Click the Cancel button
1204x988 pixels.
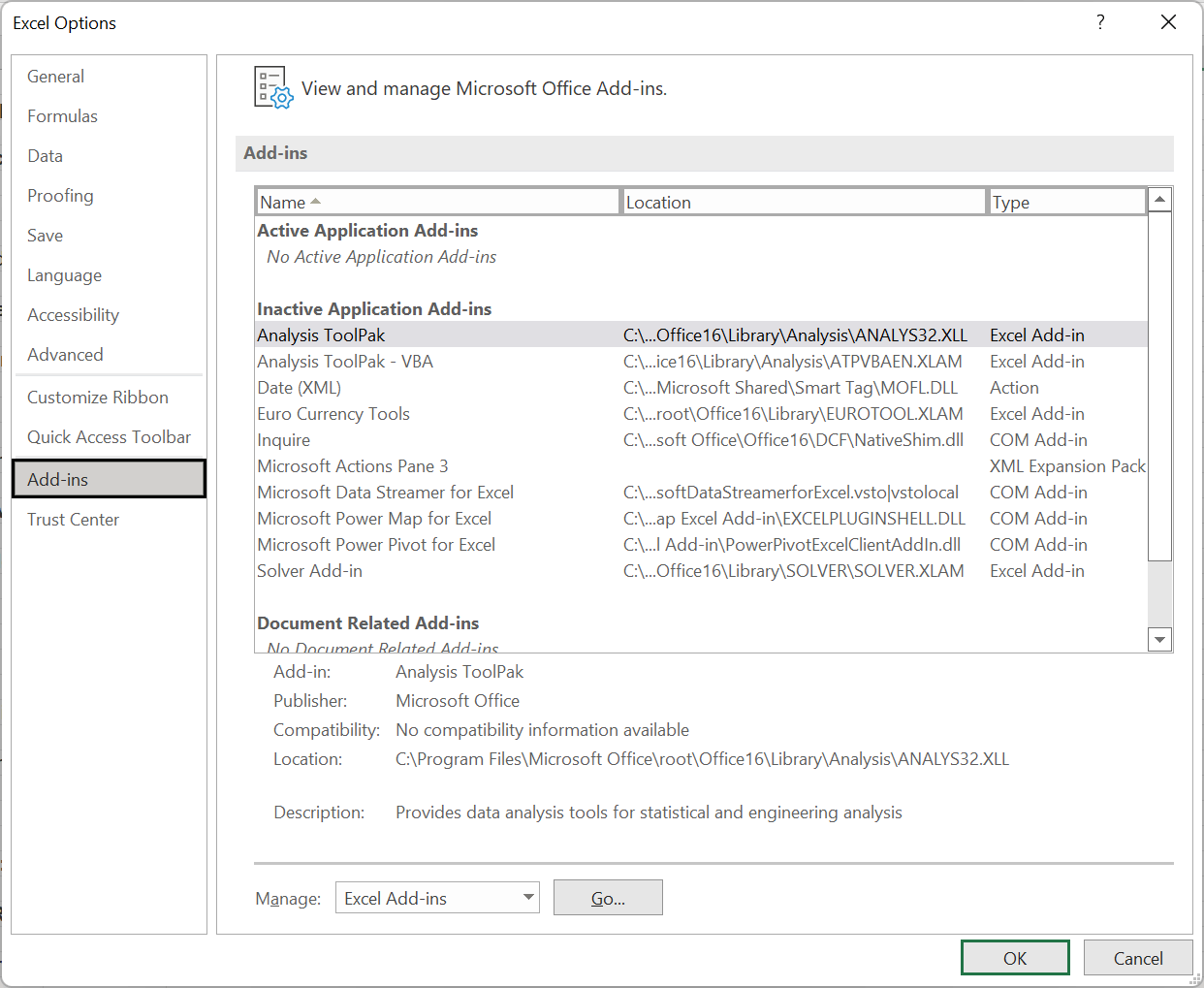point(1138,958)
